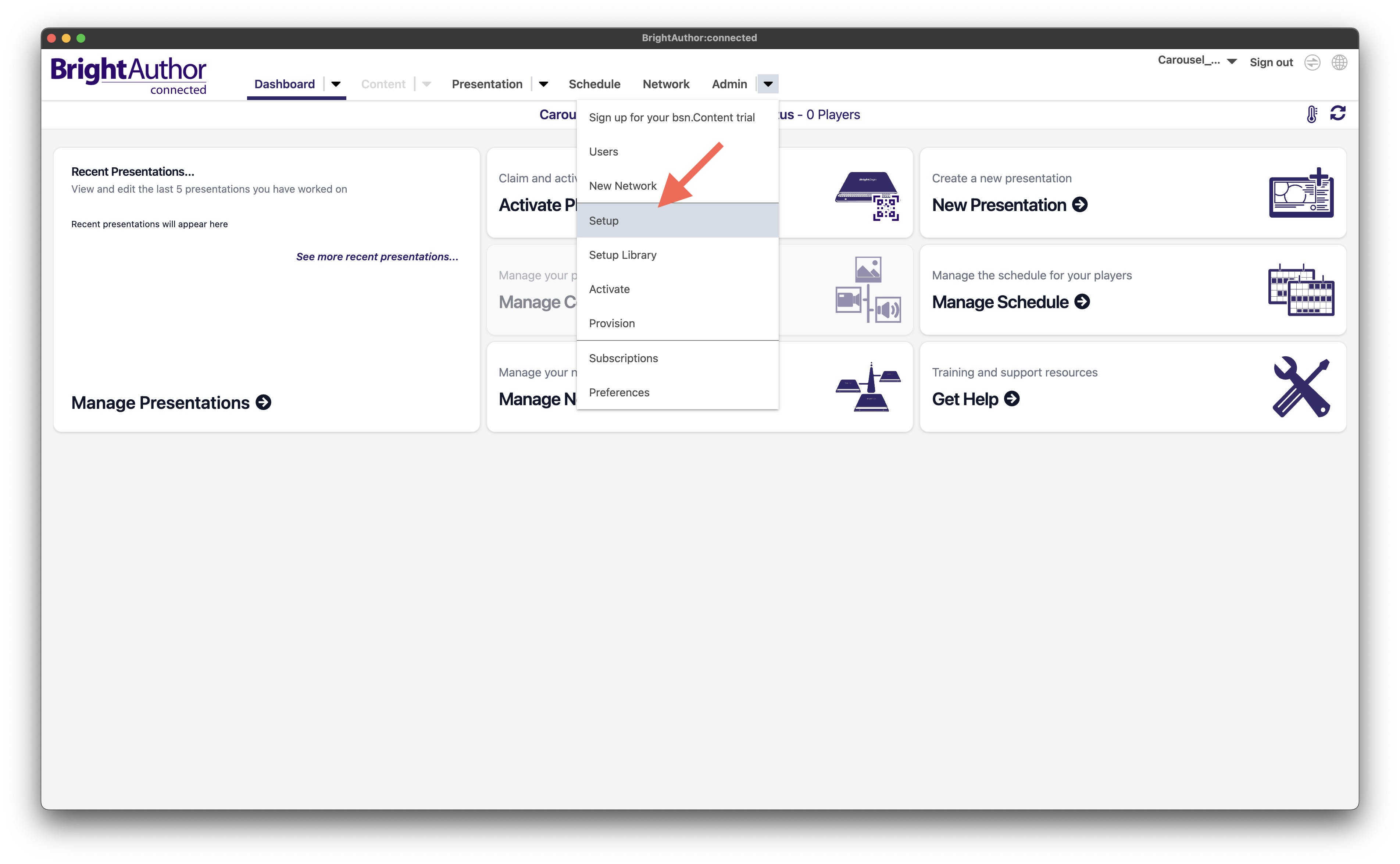Select Provision in the Admin menu
Image resolution: width=1400 pixels, height=864 pixels.
point(677,324)
